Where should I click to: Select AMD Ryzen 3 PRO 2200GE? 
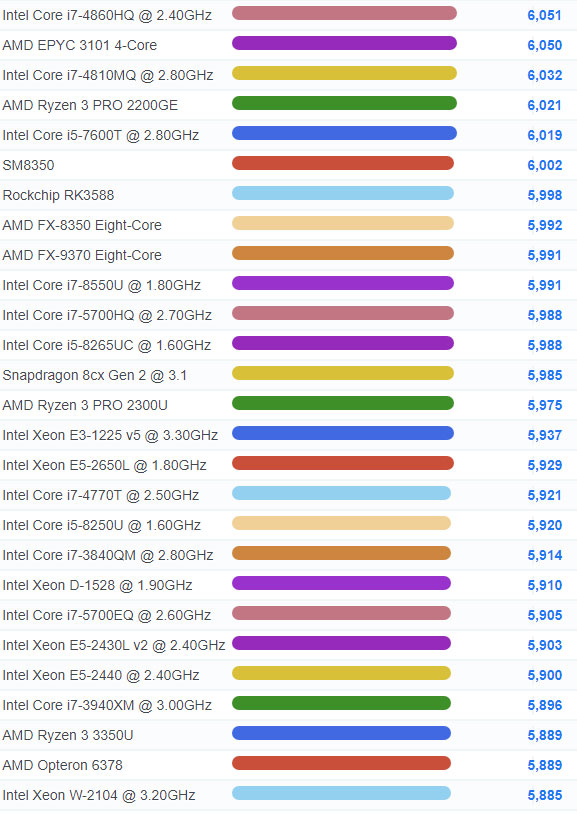point(90,105)
